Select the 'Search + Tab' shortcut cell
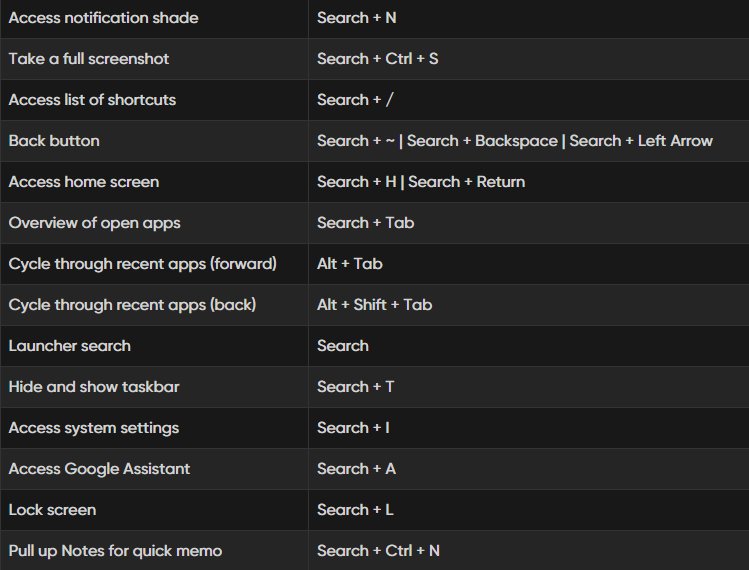 tap(365, 223)
